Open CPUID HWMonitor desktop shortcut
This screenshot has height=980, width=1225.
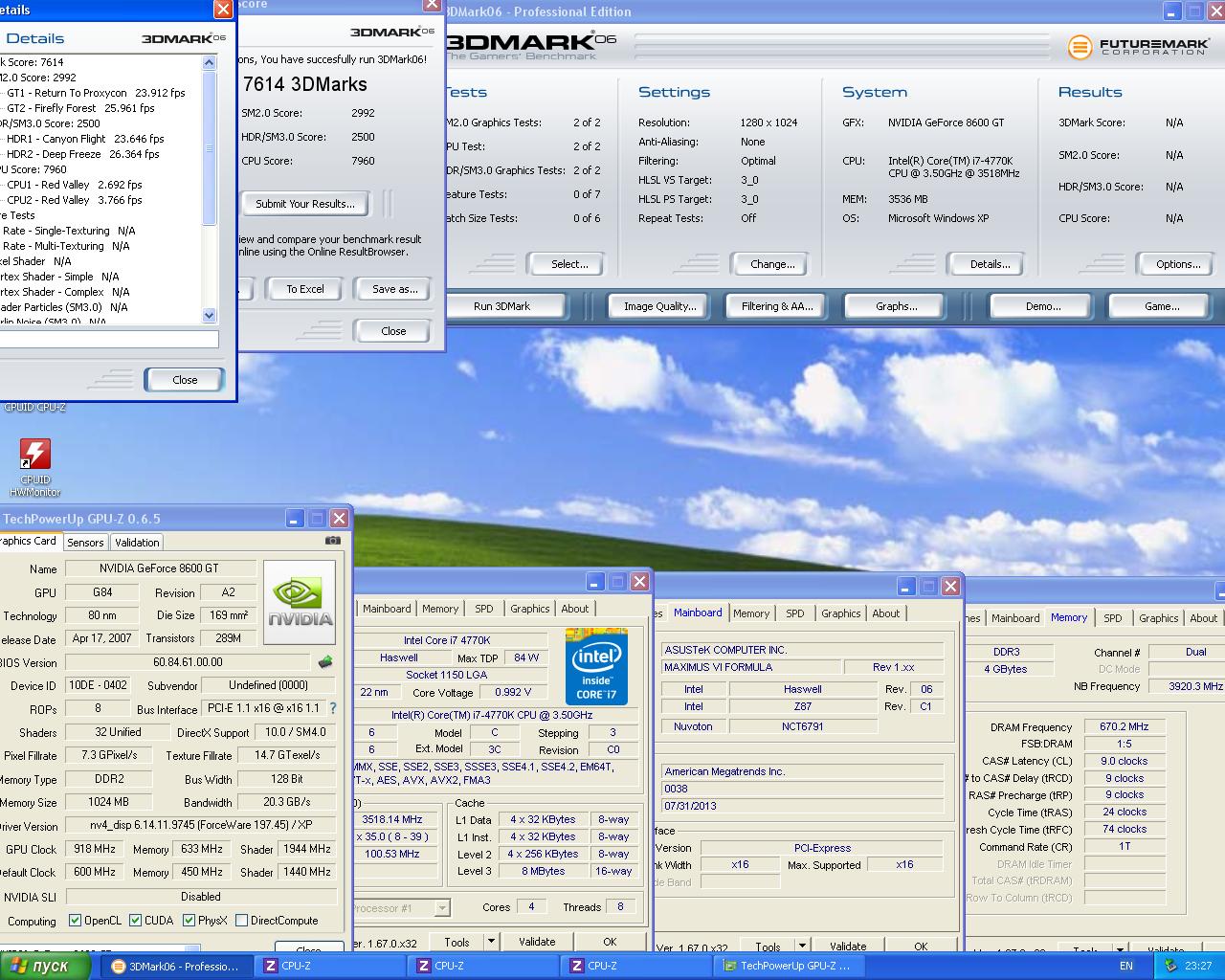tap(35, 467)
